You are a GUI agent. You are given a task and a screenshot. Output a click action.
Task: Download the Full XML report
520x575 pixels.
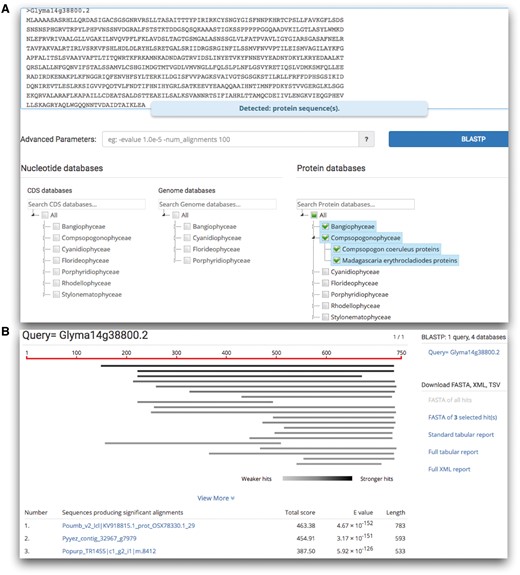[x=449, y=469]
